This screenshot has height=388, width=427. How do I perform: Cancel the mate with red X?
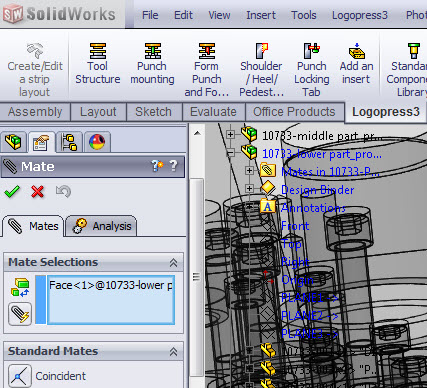coord(37,192)
